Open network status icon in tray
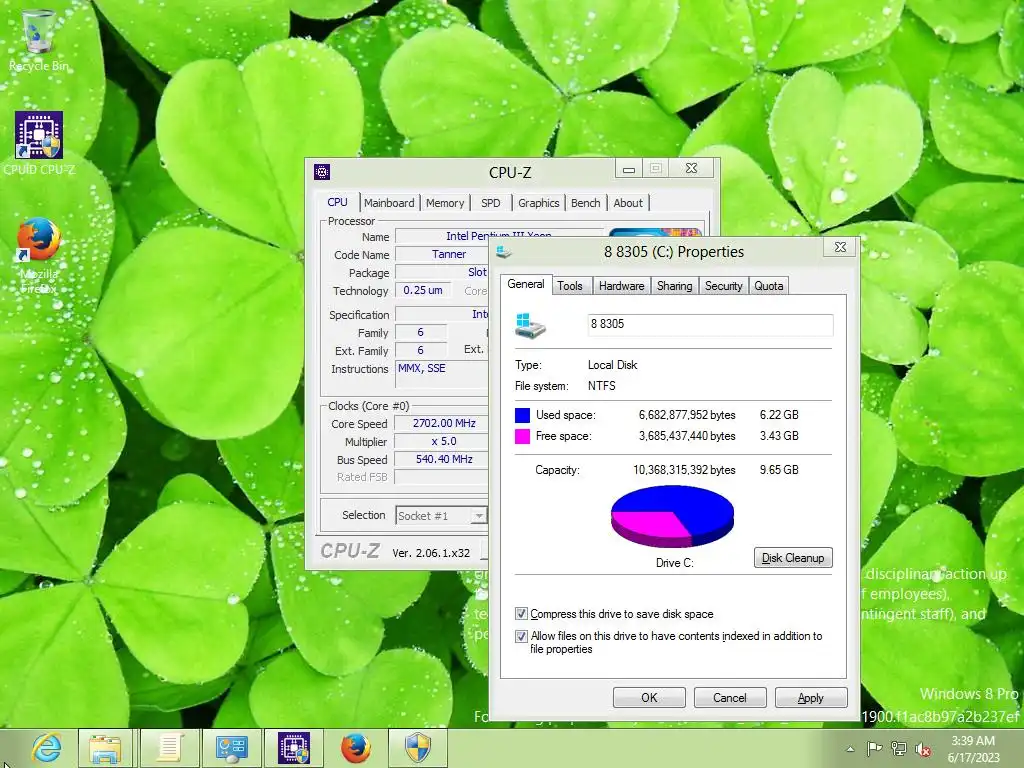 pyautogui.click(x=899, y=748)
